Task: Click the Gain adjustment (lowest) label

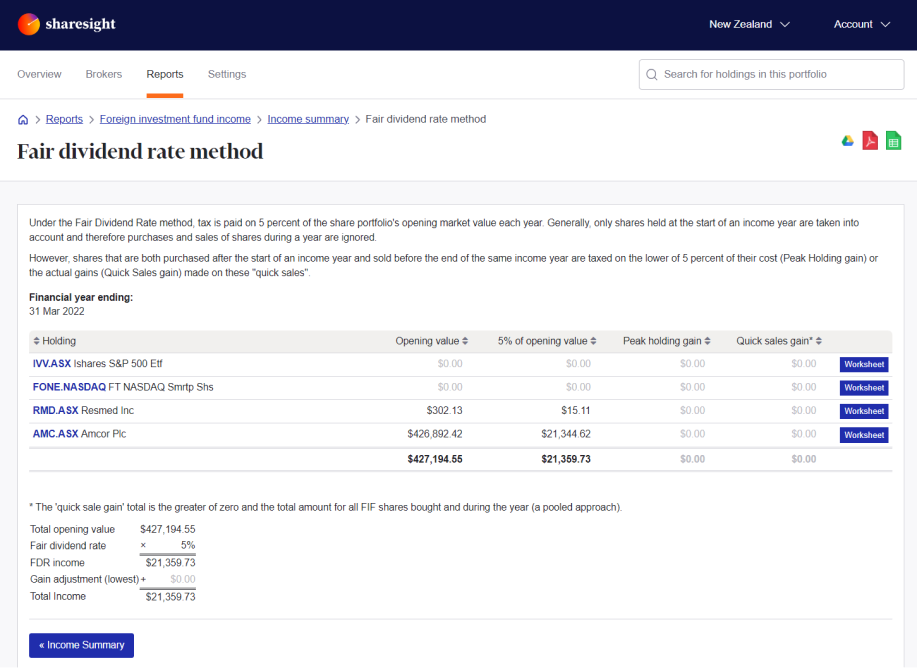Action: click(84, 579)
